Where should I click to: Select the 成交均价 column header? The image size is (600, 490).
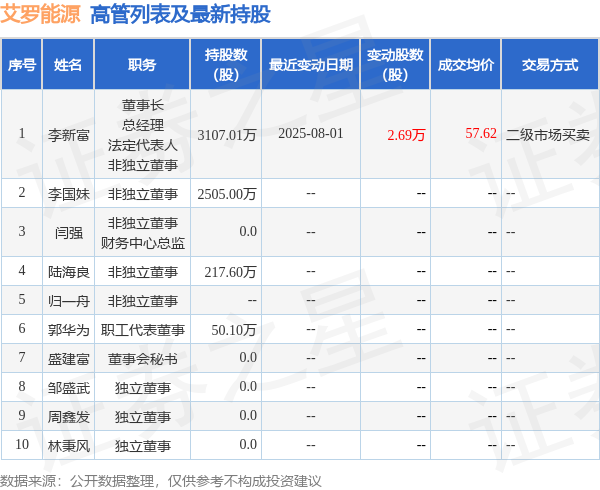click(466, 65)
